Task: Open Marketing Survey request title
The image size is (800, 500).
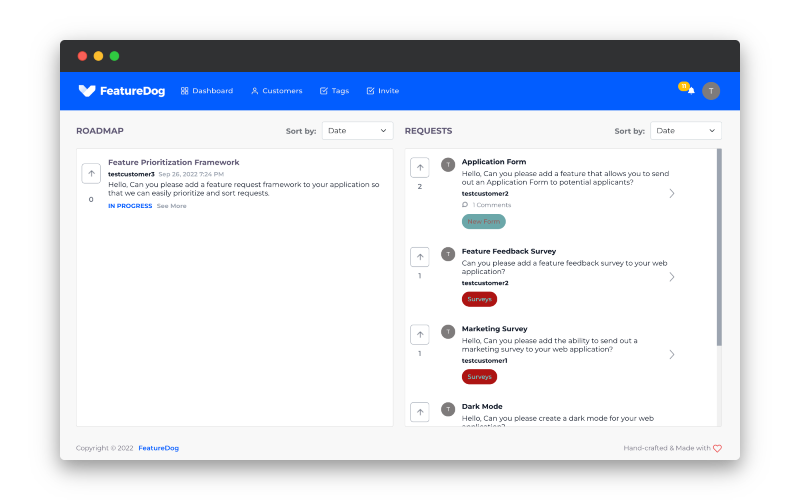Action: 494,329
